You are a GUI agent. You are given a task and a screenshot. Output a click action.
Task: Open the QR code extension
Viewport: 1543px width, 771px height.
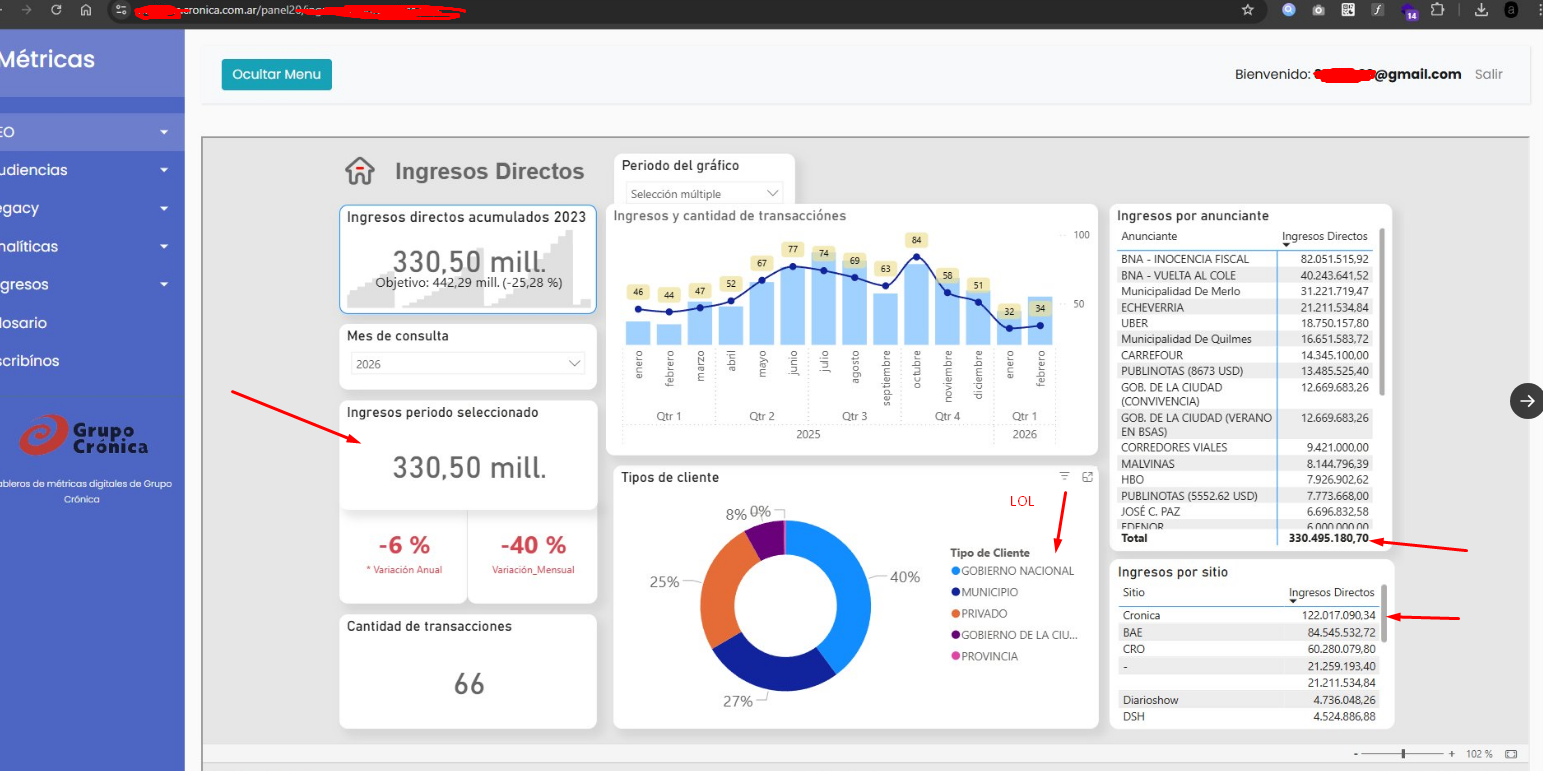tap(1348, 10)
